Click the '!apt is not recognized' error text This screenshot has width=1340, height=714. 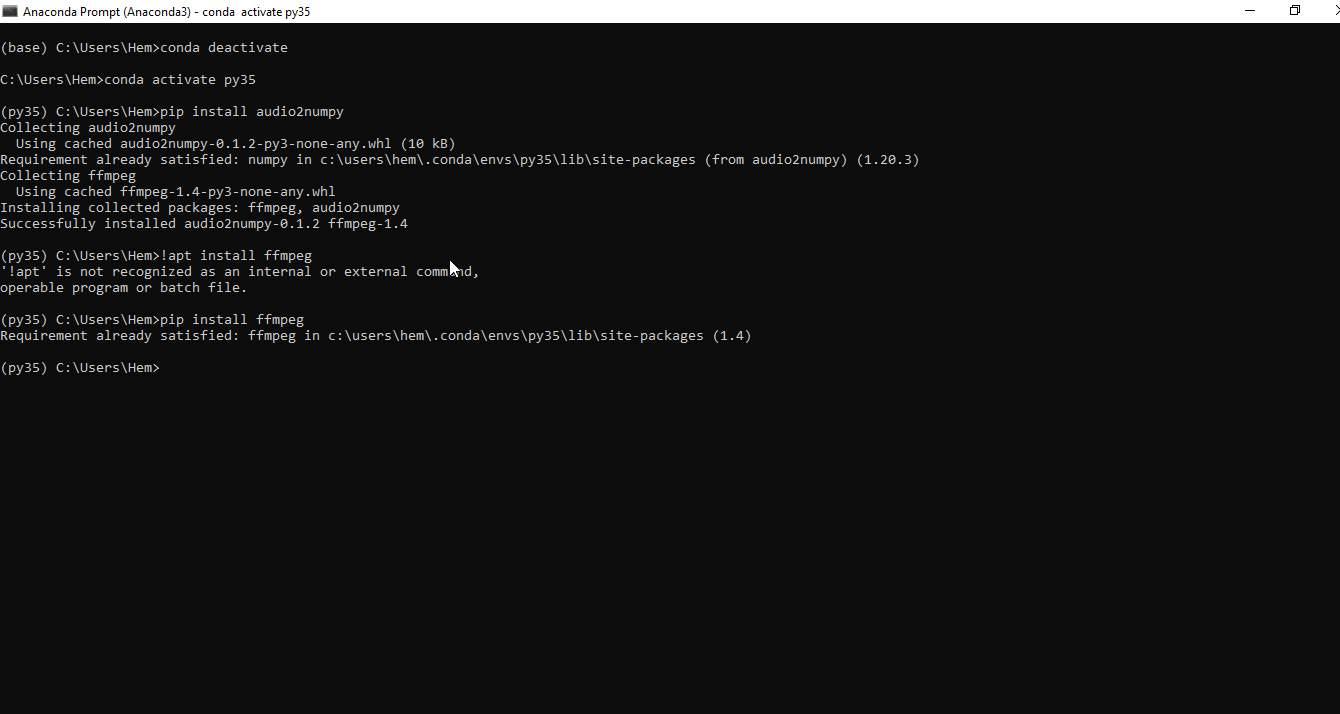150,271
